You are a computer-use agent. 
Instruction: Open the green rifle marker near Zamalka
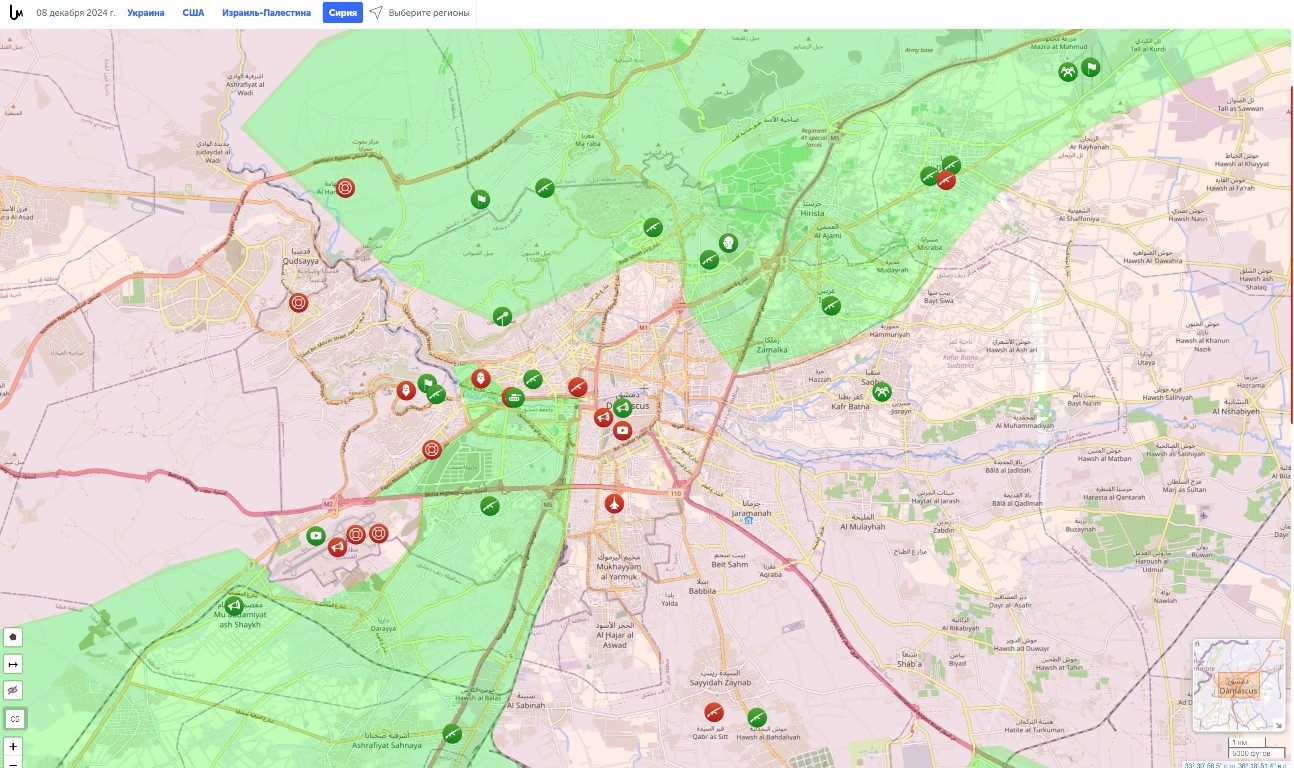pyautogui.click(x=831, y=306)
